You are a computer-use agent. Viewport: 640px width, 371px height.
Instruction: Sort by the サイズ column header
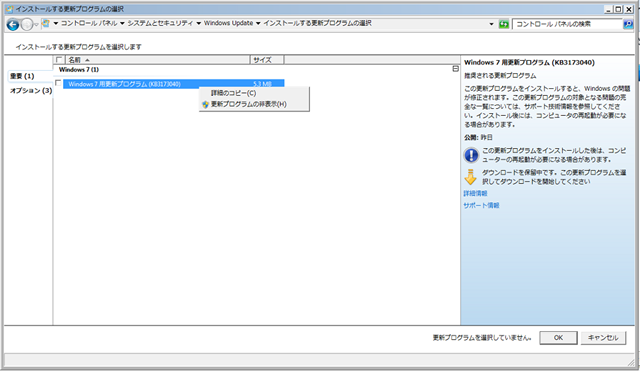267,60
